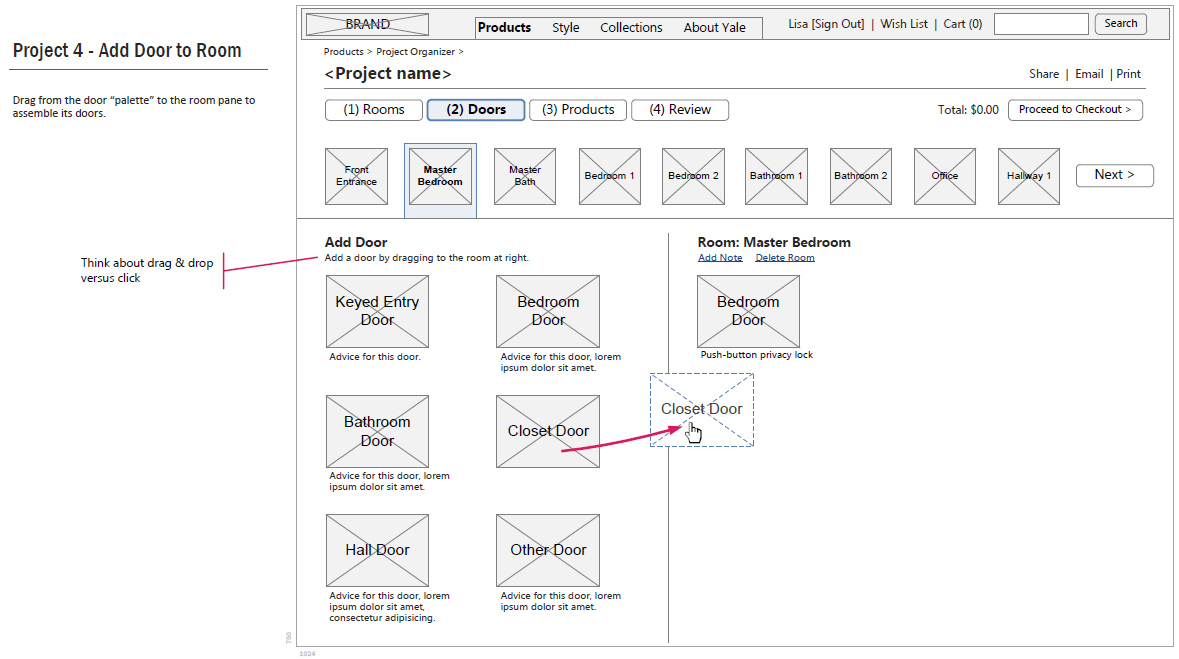The width and height of the screenshot is (1179, 659).
Task: Focus the search input field
Action: tap(1041, 24)
